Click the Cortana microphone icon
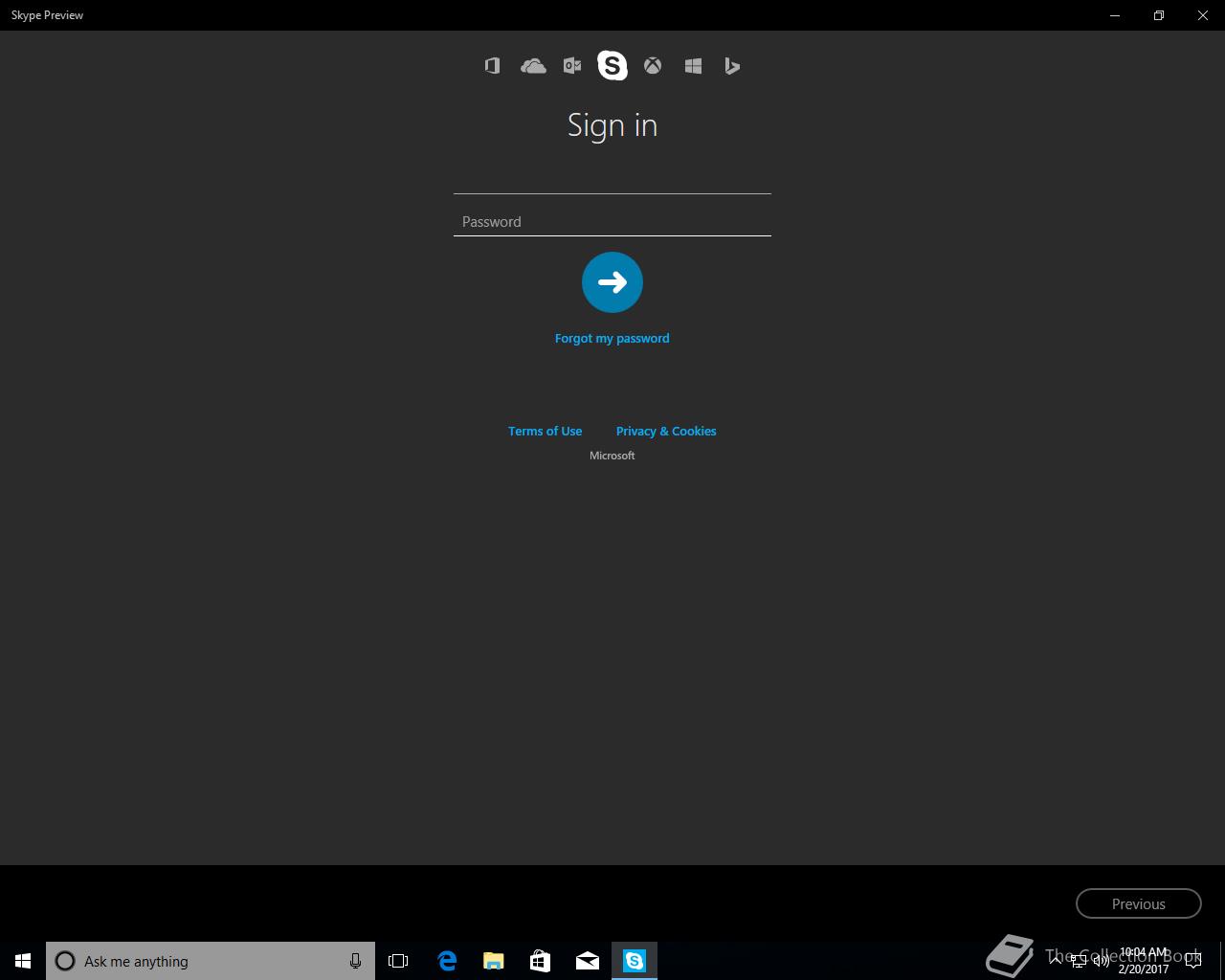 [x=355, y=961]
